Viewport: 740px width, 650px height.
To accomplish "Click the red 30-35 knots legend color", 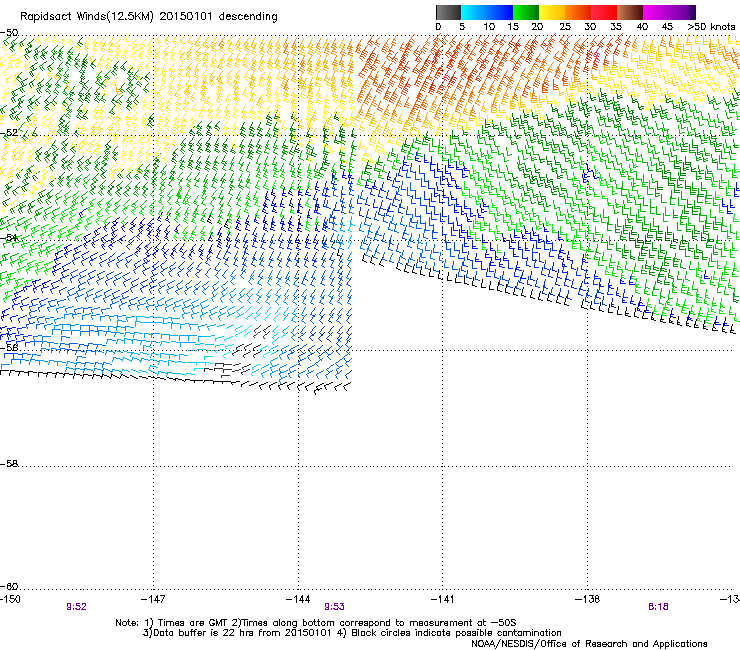I will point(604,12).
